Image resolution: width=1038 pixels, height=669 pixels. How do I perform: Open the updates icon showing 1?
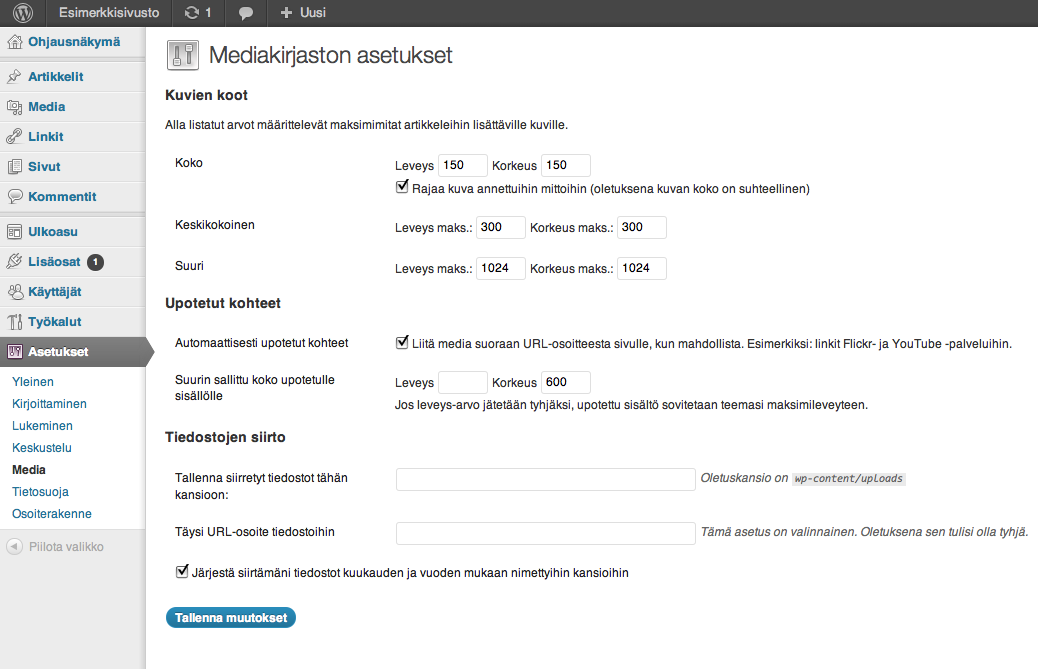coord(198,13)
